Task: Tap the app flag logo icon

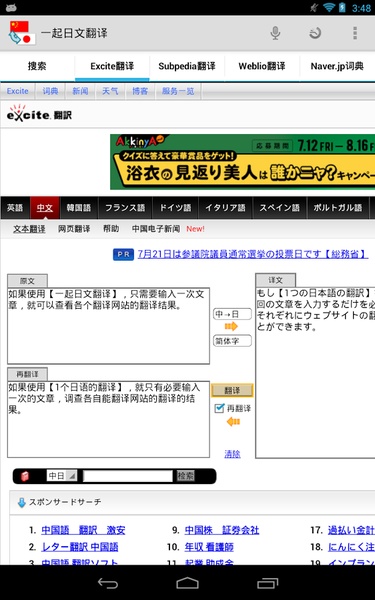Action: coord(22,33)
